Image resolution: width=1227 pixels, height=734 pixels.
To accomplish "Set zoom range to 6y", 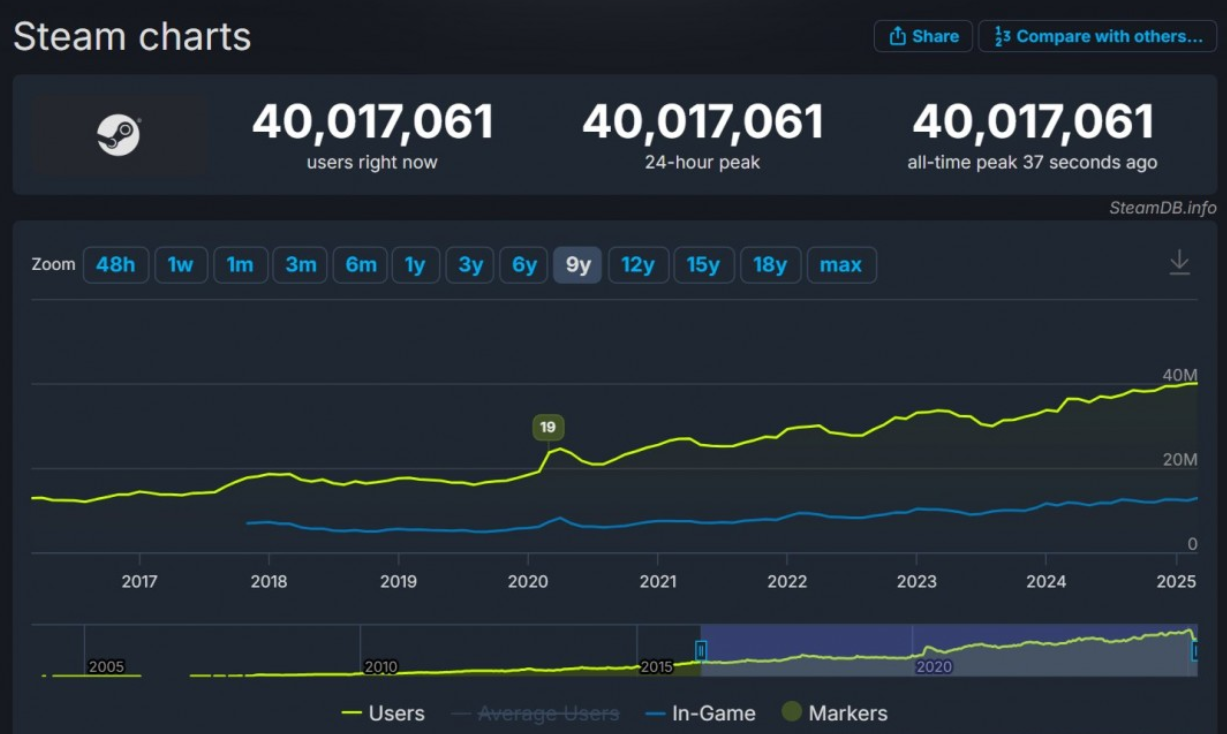I will 524,265.
